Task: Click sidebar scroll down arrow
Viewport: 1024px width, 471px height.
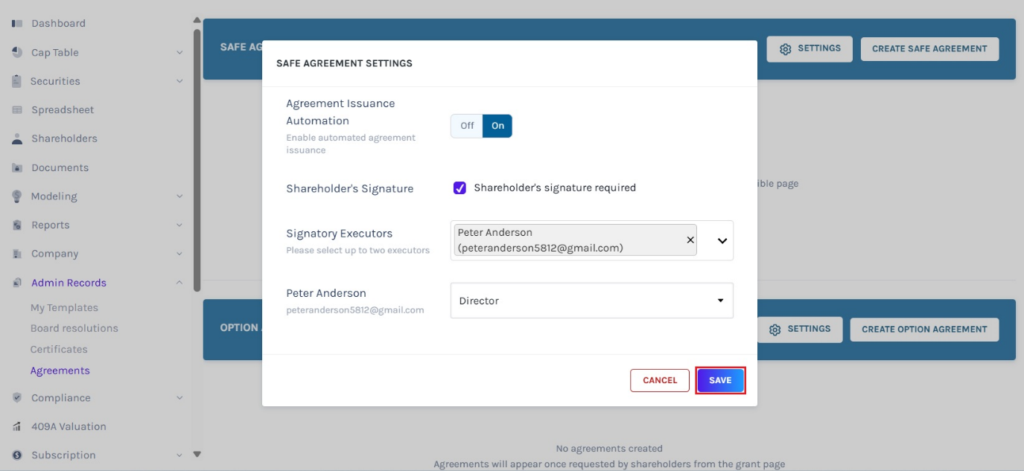Action: point(197,454)
